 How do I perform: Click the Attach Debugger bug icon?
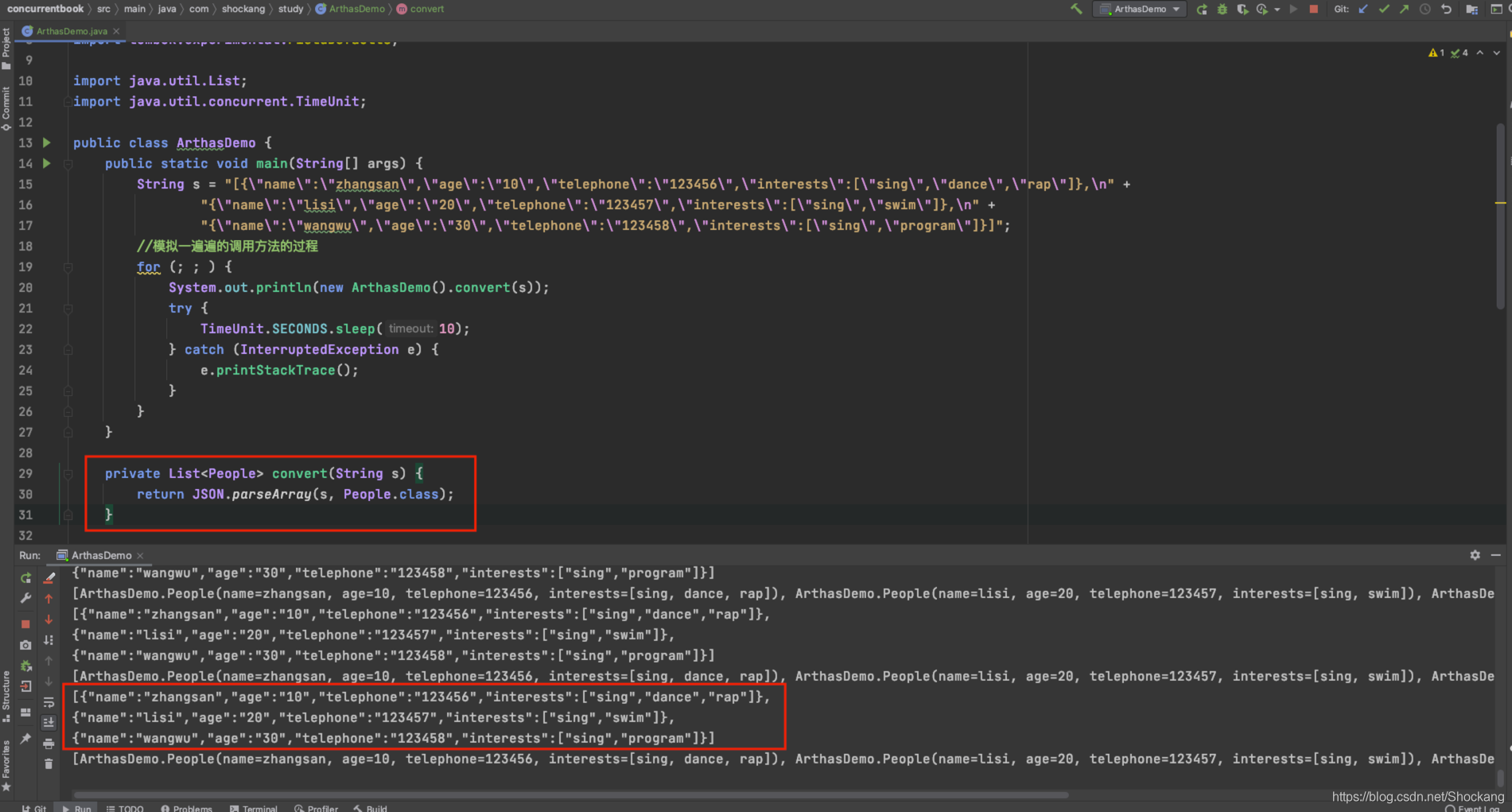click(x=25, y=666)
